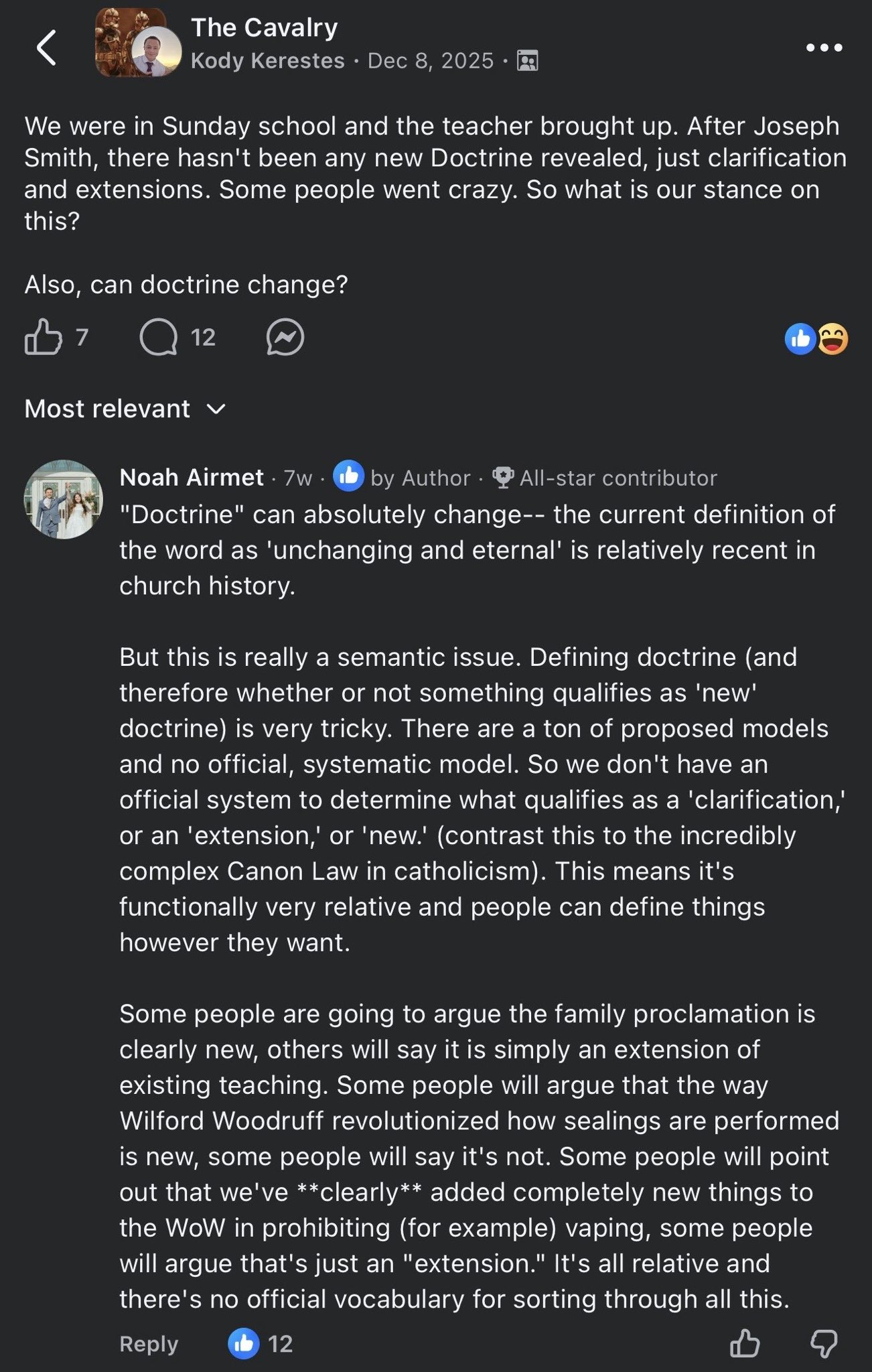Downvote Noah Airmet's comment
Image resolution: width=872 pixels, height=1372 pixels.
pos(824,1343)
